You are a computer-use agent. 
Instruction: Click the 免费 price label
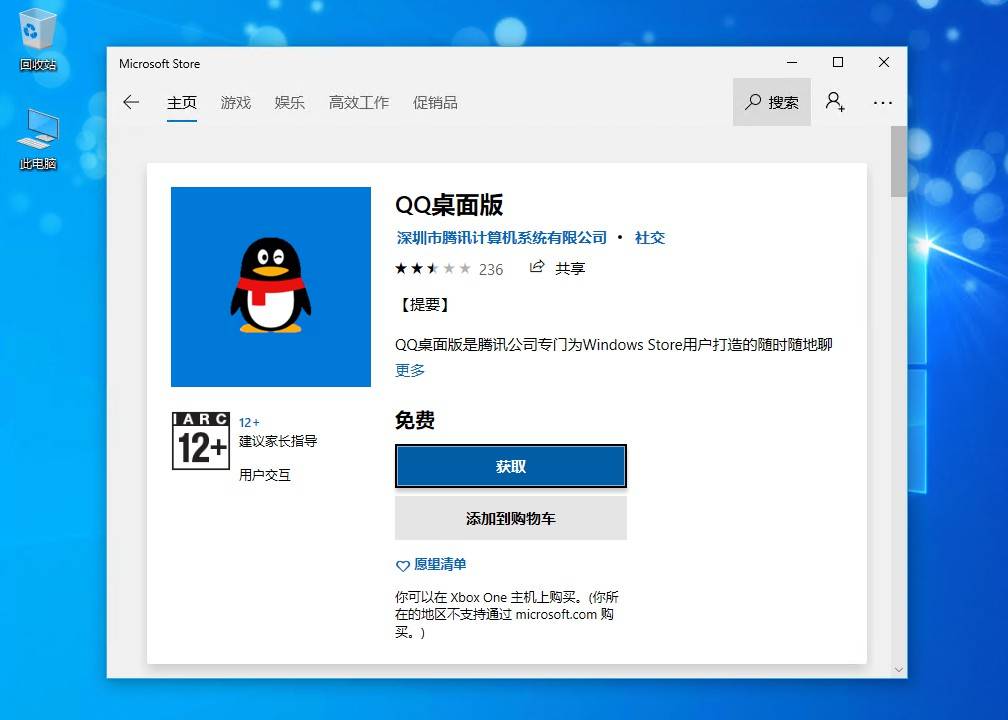click(x=415, y=420)
